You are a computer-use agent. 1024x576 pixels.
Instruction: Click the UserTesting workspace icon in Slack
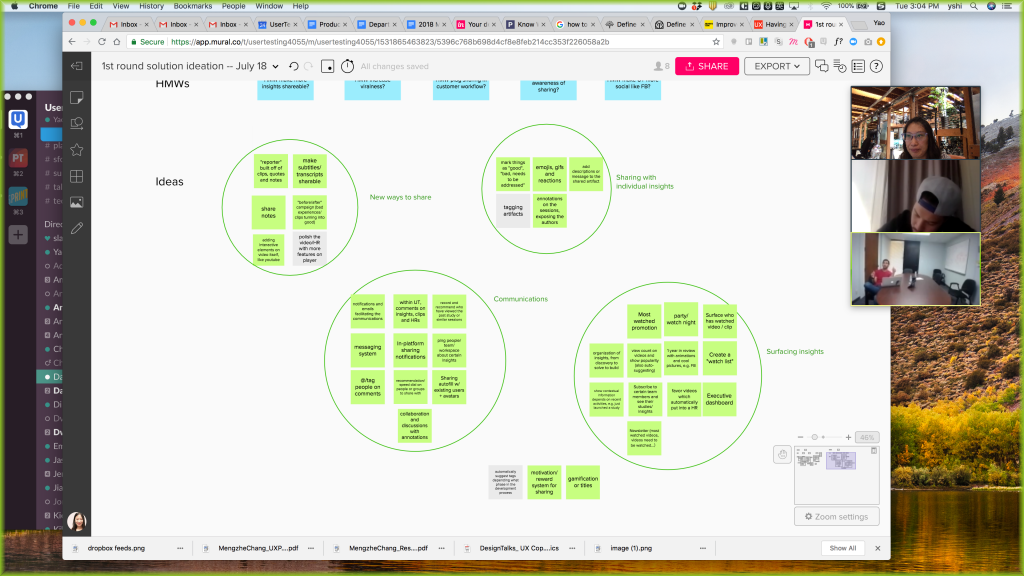(18, 120)
